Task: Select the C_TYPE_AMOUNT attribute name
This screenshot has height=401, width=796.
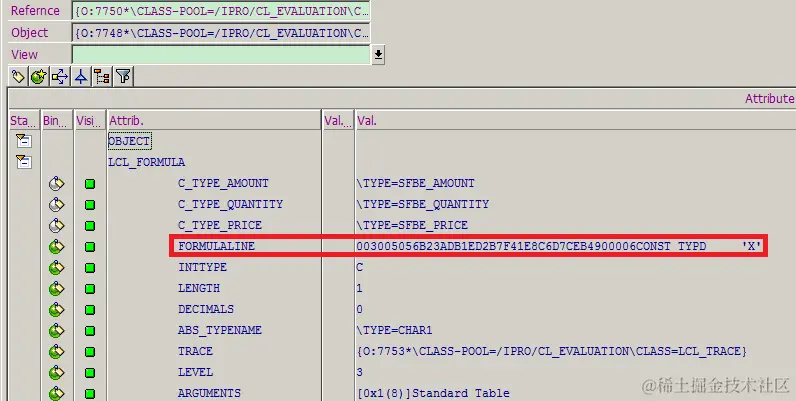Action: coord(223,183)
